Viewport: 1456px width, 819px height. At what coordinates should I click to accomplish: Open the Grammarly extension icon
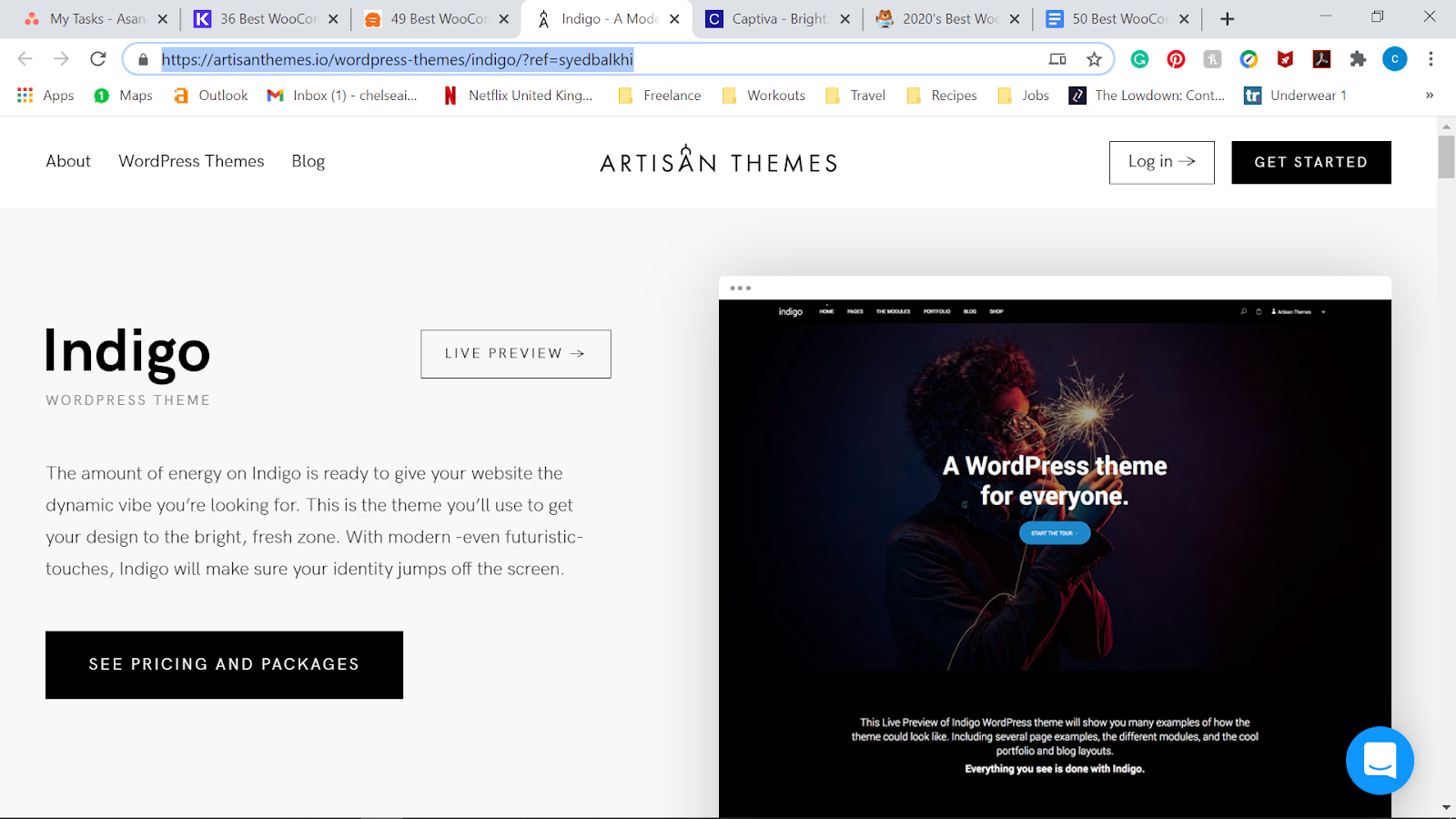[1139, 59]
